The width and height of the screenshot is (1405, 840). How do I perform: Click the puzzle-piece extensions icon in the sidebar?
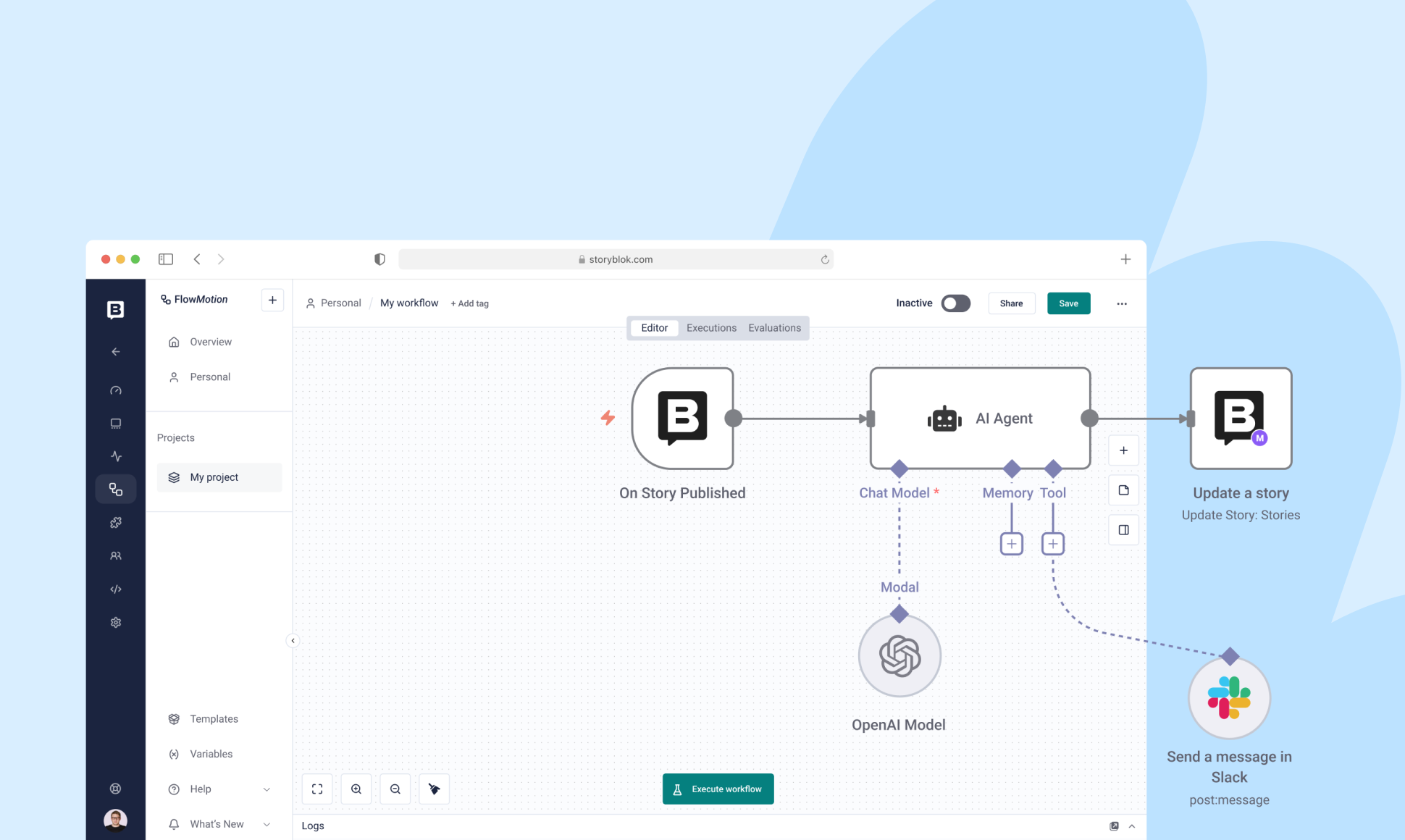coord(116,522)
